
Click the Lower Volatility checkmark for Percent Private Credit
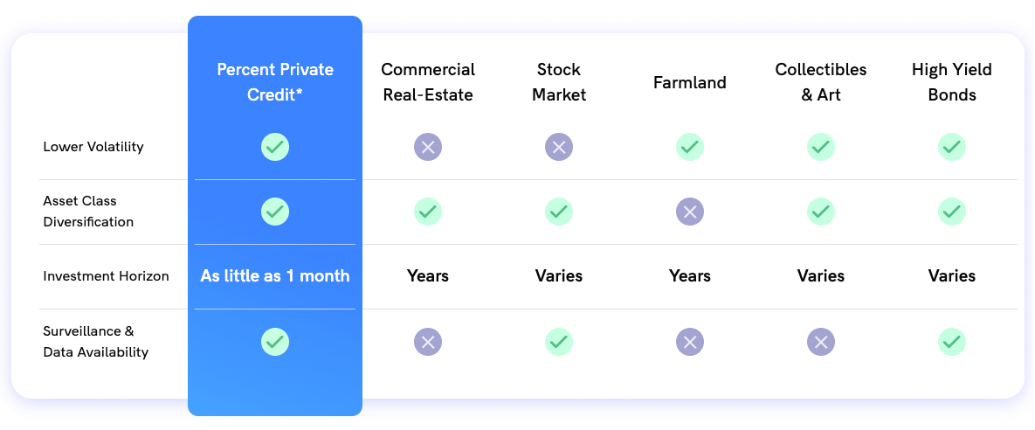click(275, 147)
